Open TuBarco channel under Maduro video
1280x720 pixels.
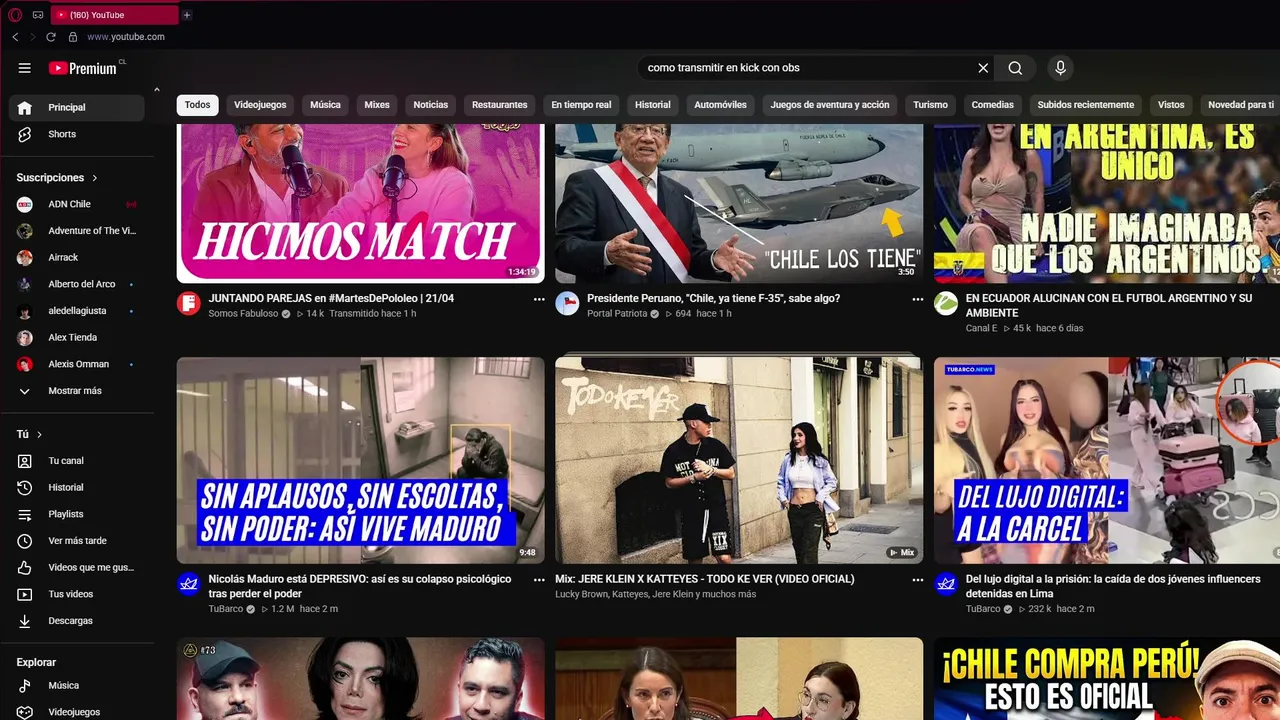pos(226,609)
